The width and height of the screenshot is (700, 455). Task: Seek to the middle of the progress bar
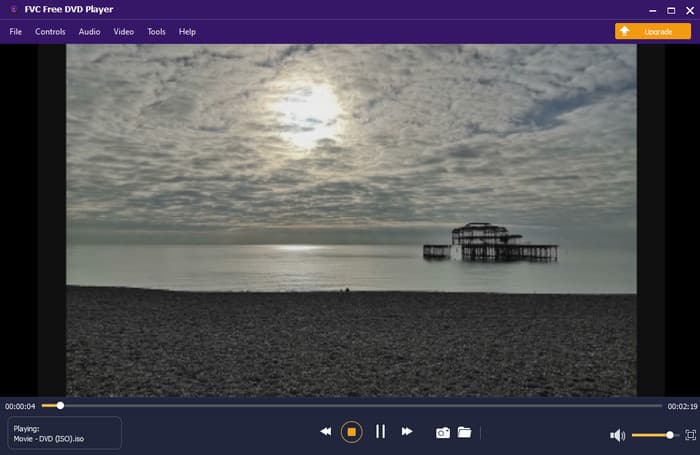click(351, 406)
